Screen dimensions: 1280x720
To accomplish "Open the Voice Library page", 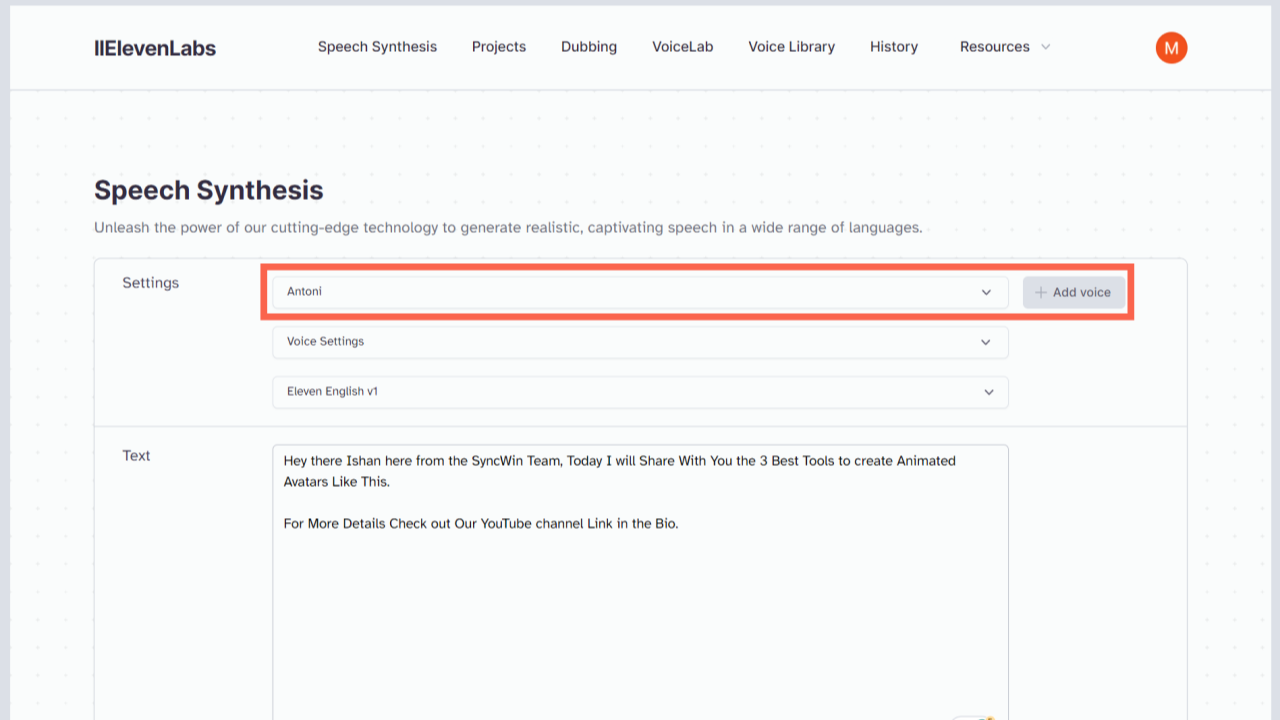I will click(792, 47).
